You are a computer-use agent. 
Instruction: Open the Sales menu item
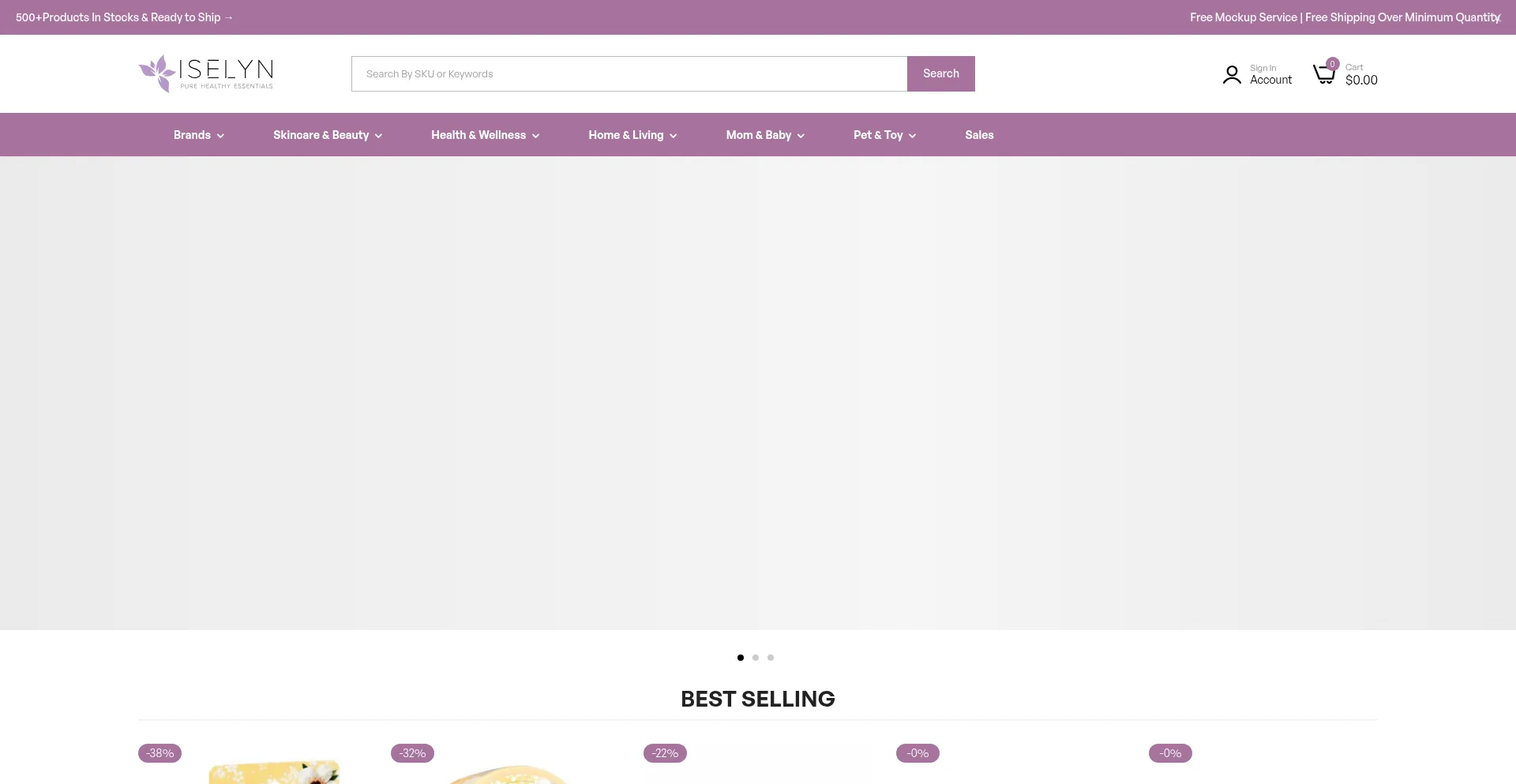tap(979, 135)
